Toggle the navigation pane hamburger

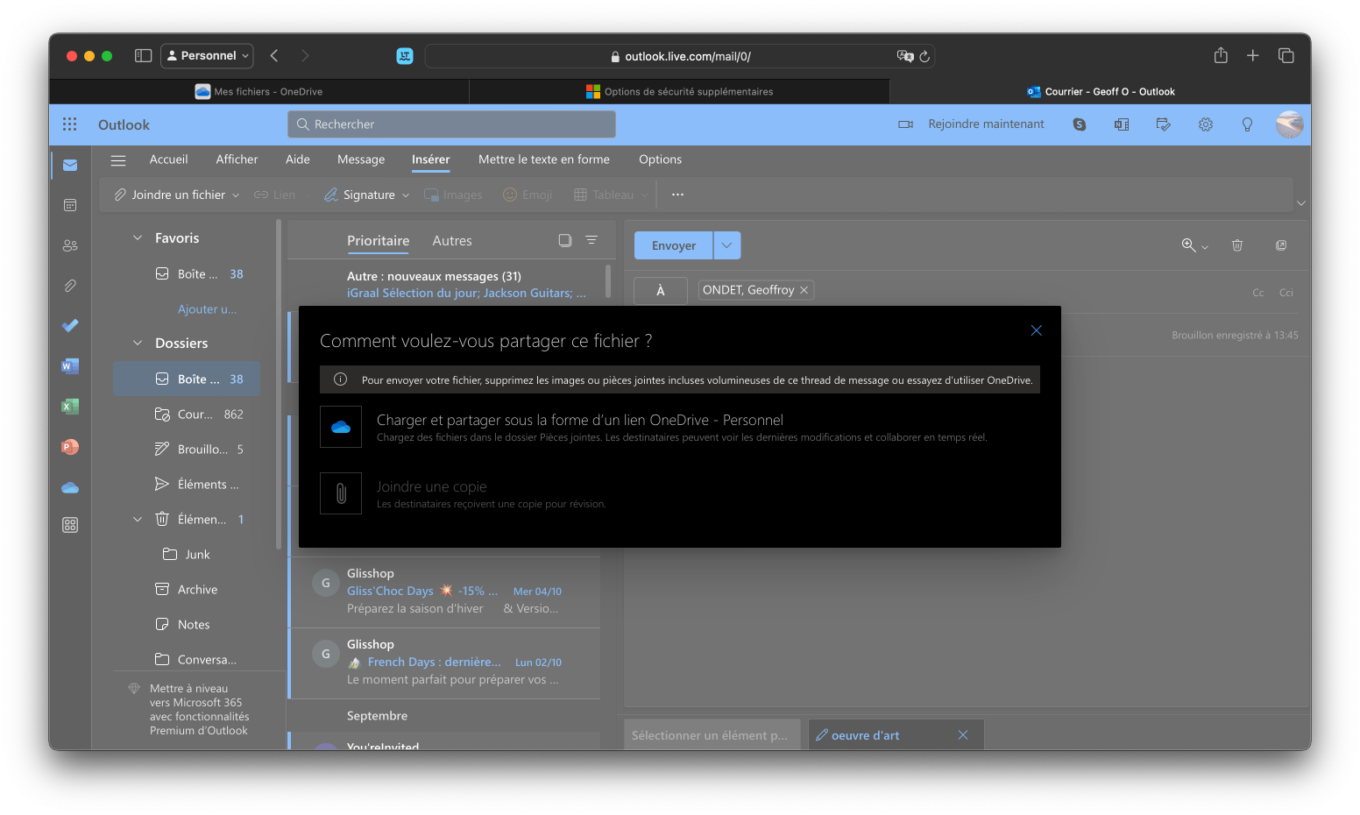click(x=118, y=160)
